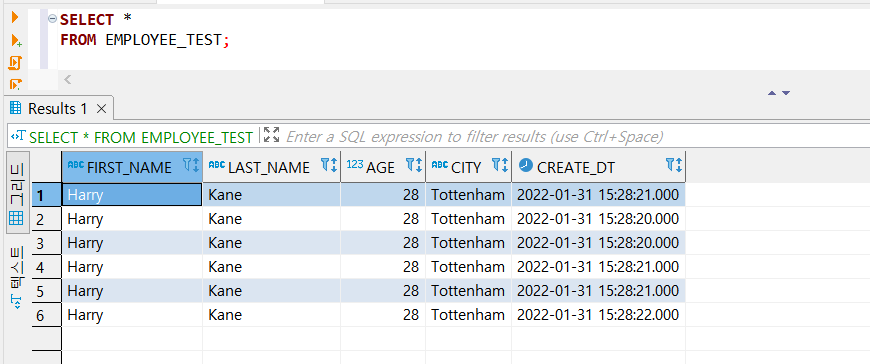870x364 pixels.
Task: Open filter/sort for LAST_NAME column
Action: coord(328,165)
